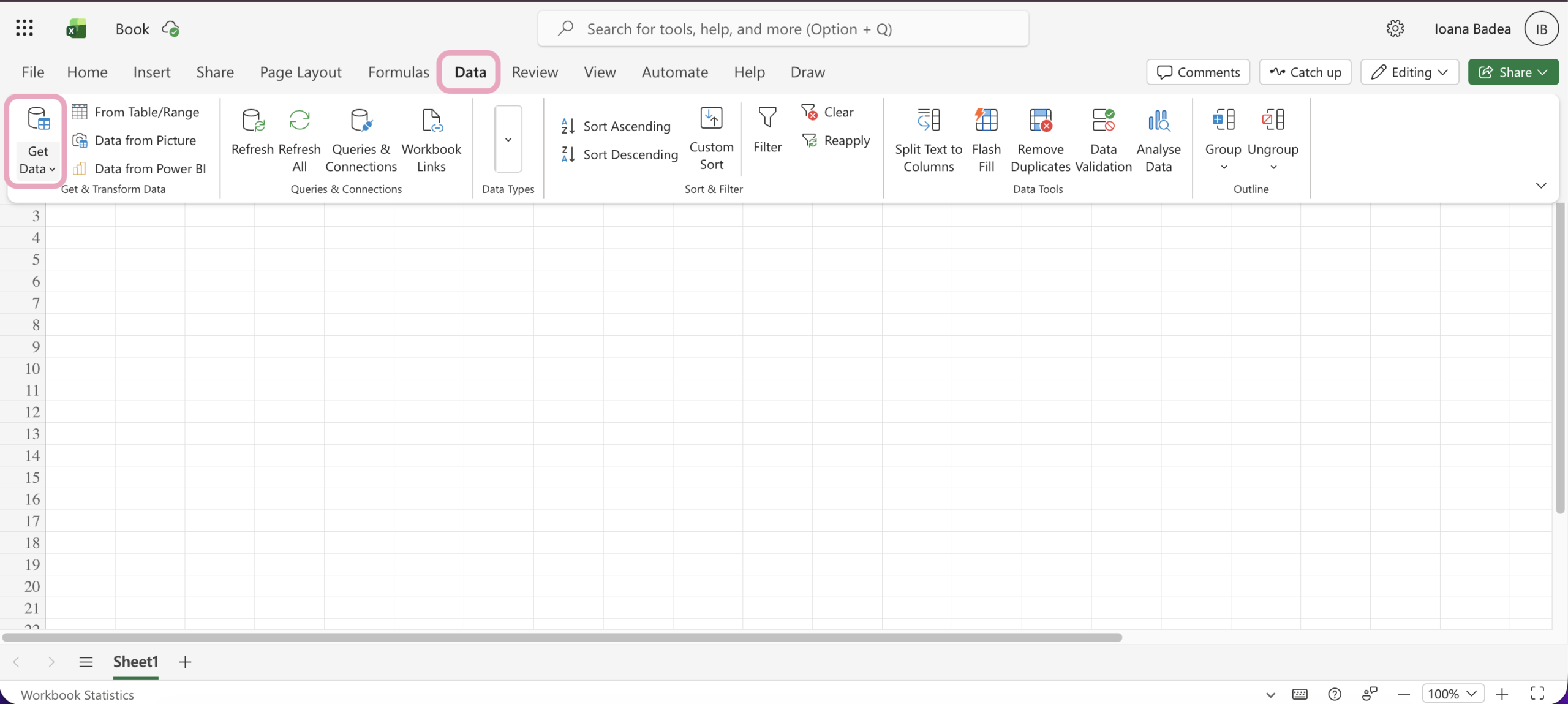This screenshot has height=704, width=1568.
Task: Click the Workbook Links icon
Action: [431, 121]
